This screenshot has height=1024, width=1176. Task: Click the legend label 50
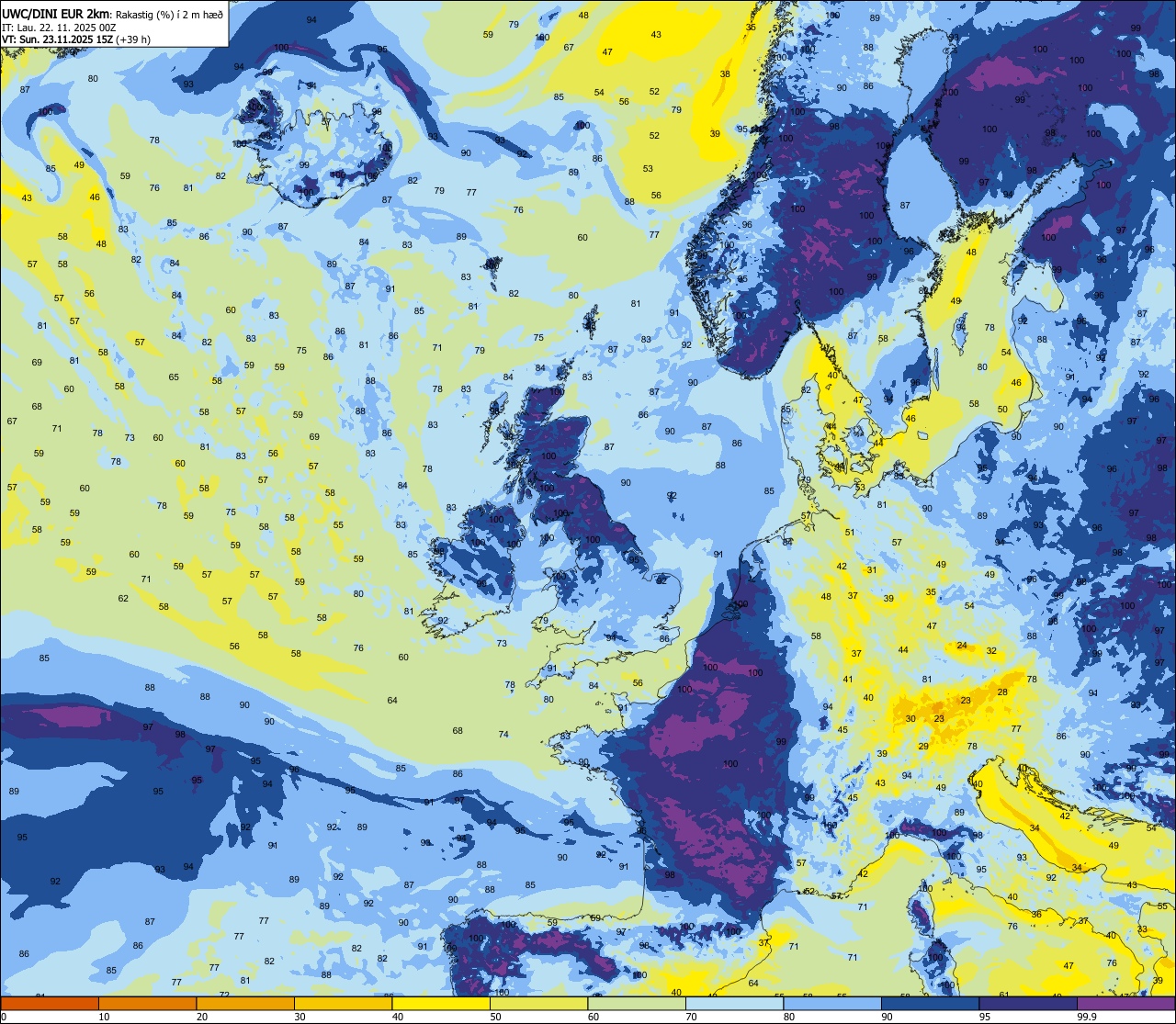(495, 1017)
